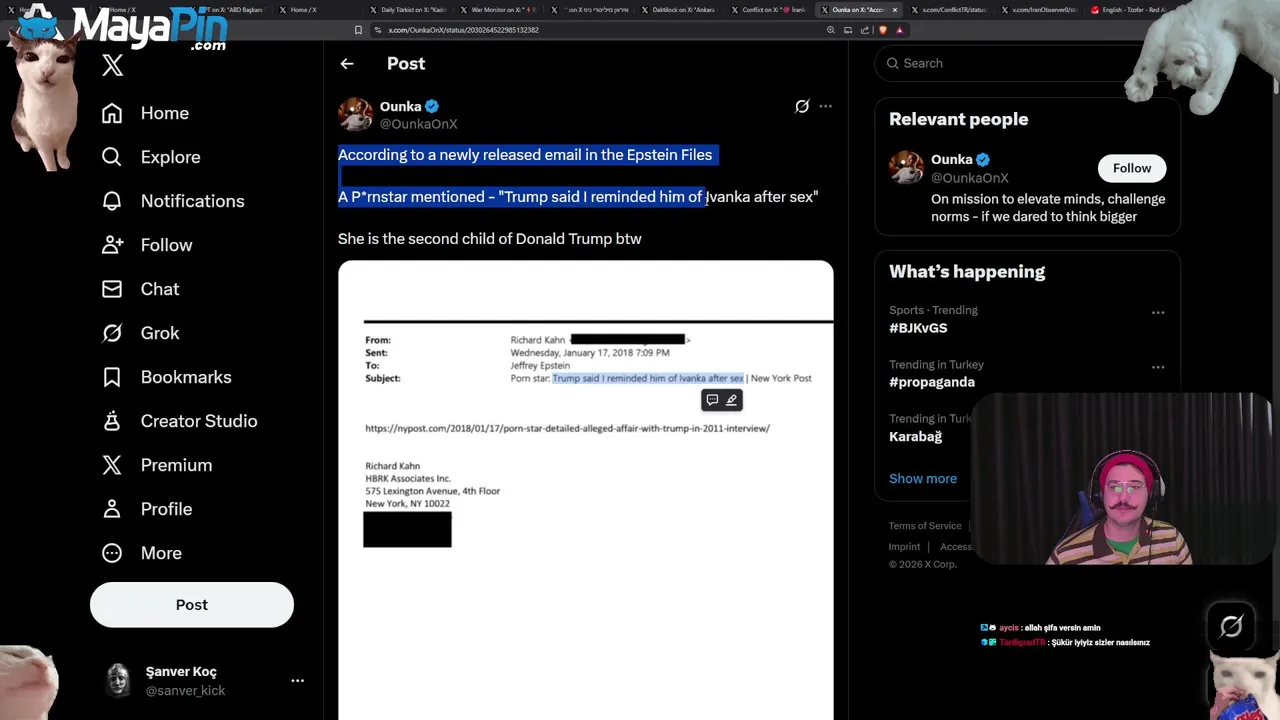Click the Brave rewards triangle icon in the address bar
Image resolution: width=1280 pixels, height=720 pixels.
point(899,30)
